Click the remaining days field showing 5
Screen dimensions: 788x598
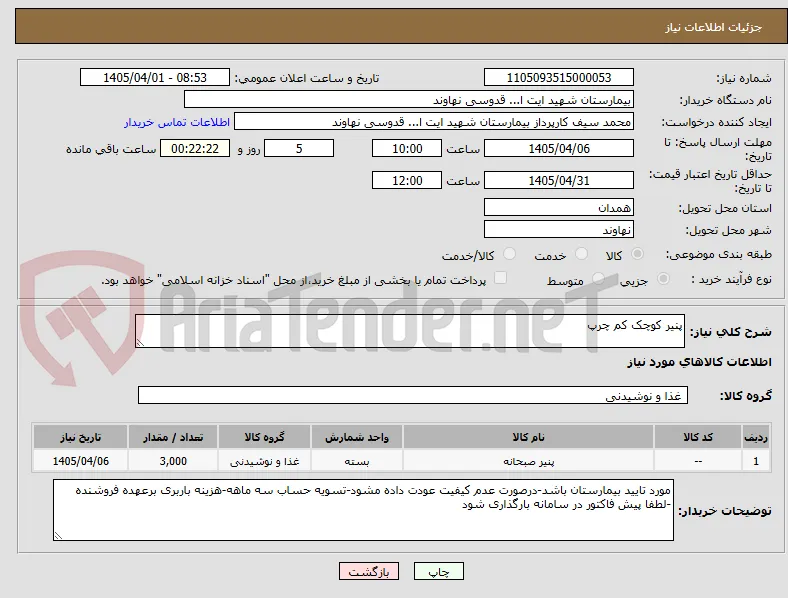[299, 148]
